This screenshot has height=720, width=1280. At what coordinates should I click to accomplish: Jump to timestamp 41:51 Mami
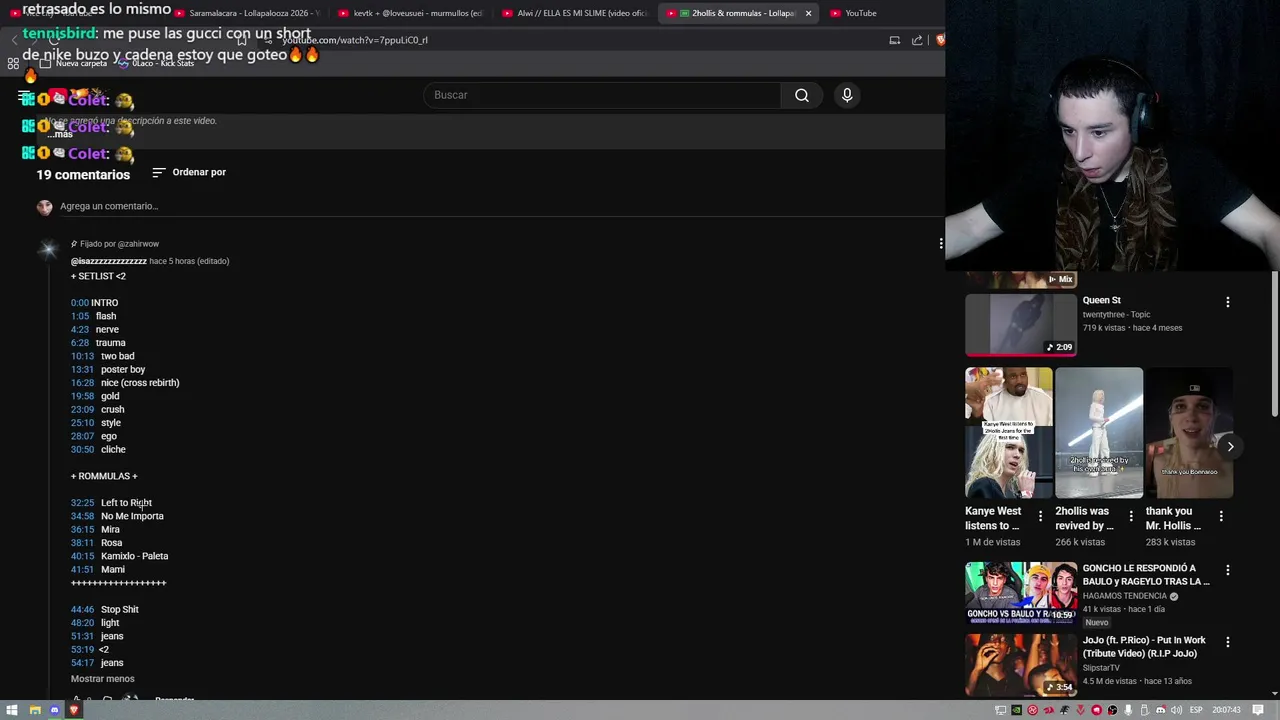[x=82, y=569]
